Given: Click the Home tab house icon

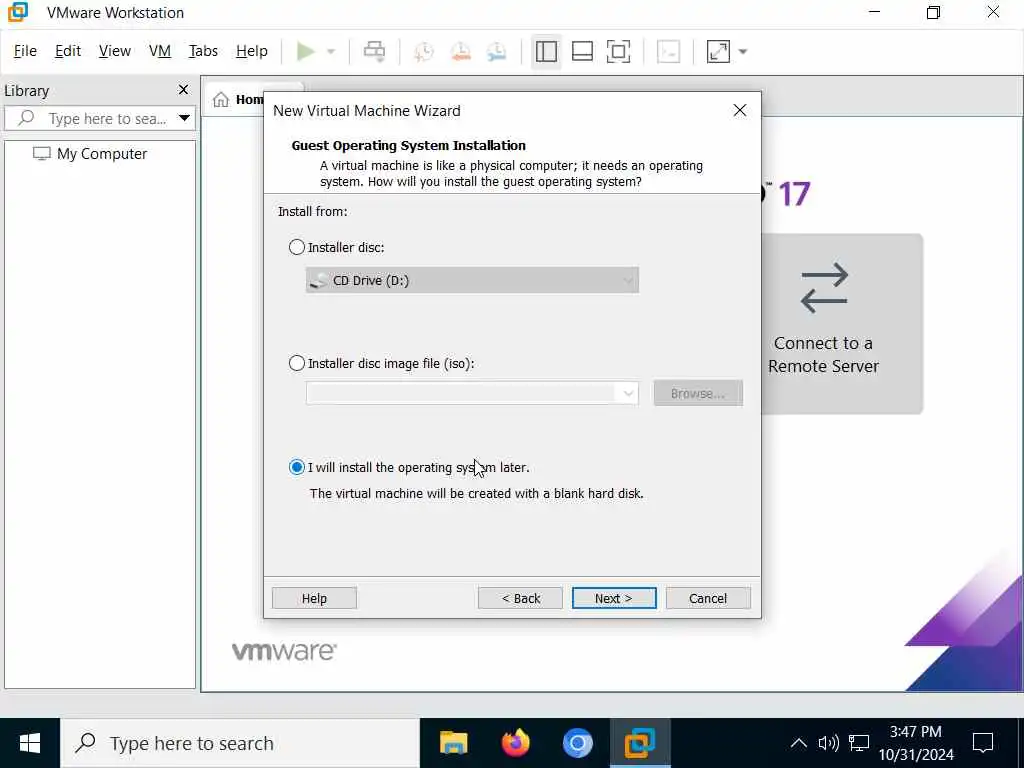Looking at the screenshot, I should coord(221,99).
